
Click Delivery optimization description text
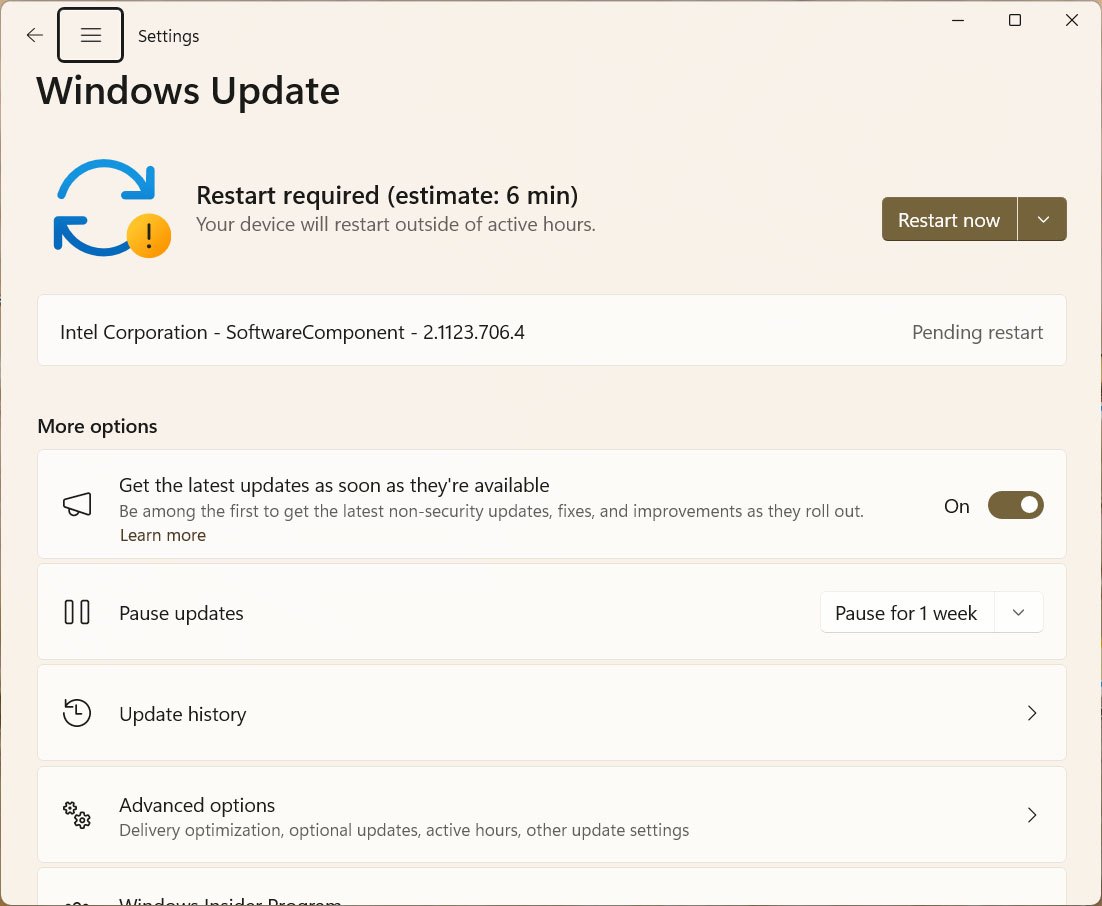pos(404,830)
